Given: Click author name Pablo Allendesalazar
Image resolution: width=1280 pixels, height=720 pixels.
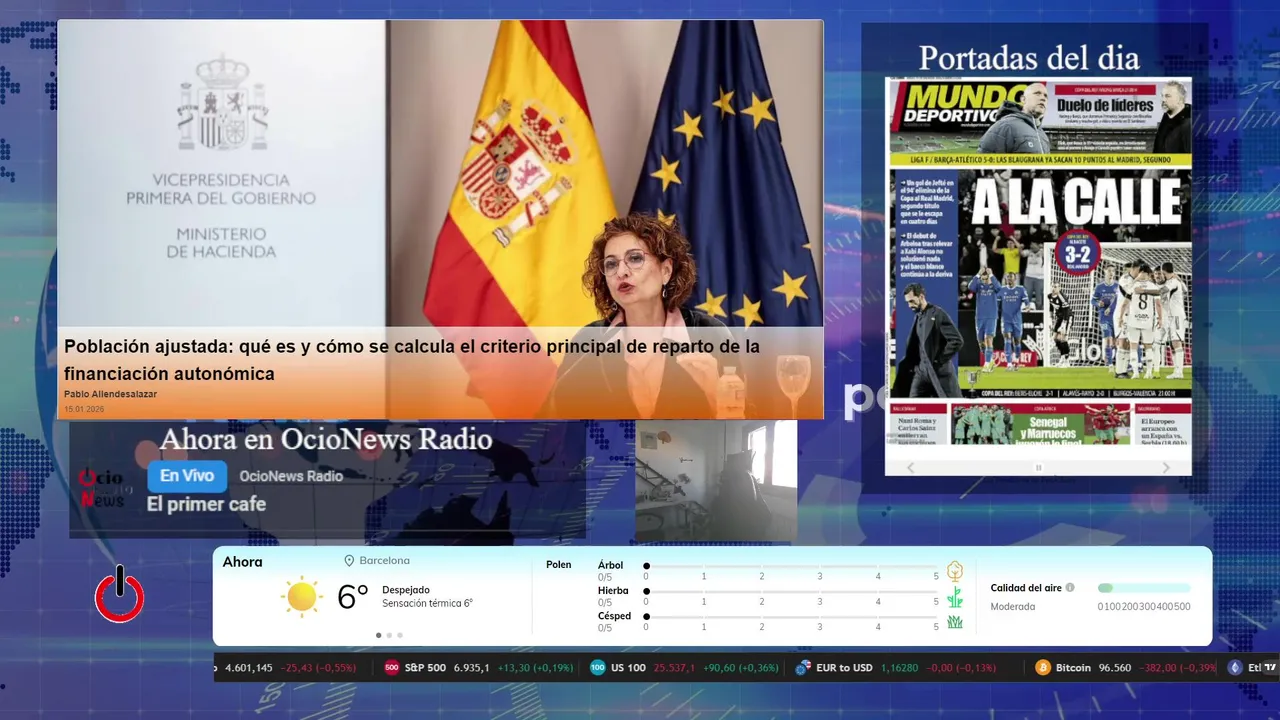Looking at the screenshot, I should coord(110,394).
